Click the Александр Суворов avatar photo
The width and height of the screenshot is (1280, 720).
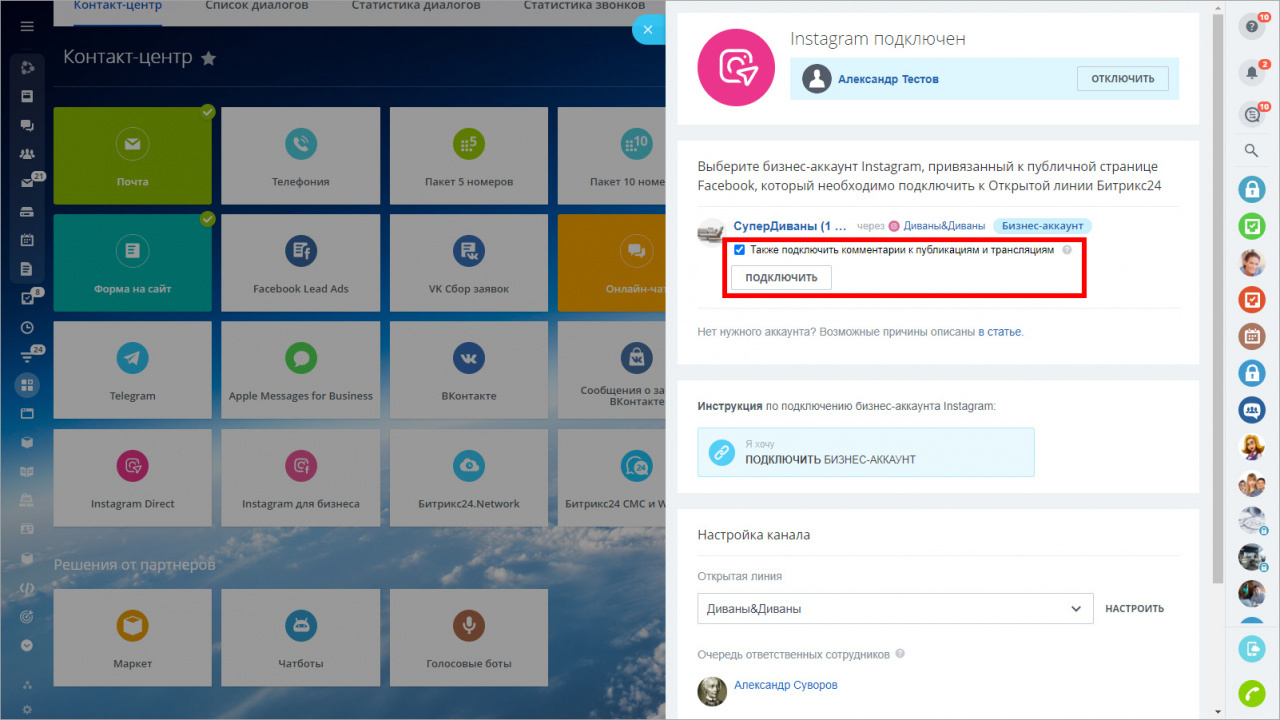pos(712,691)
